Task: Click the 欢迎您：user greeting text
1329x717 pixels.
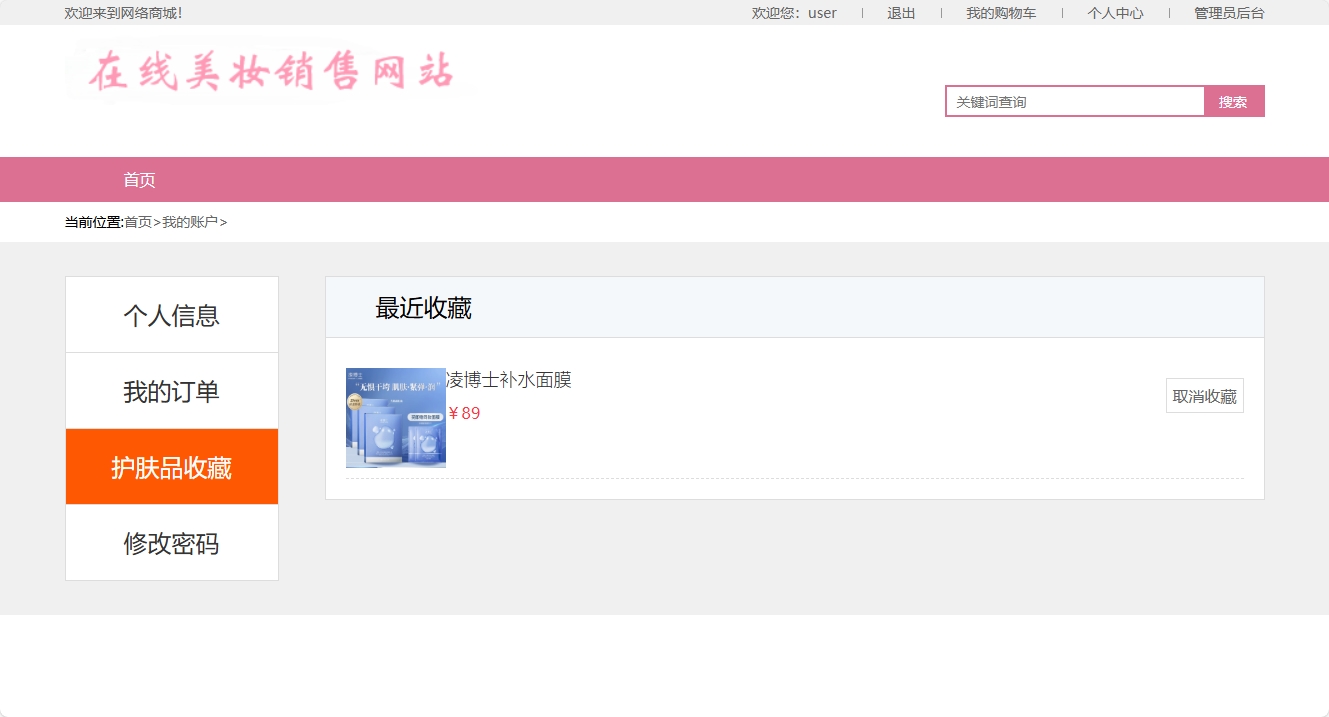Action: [794, 13]
